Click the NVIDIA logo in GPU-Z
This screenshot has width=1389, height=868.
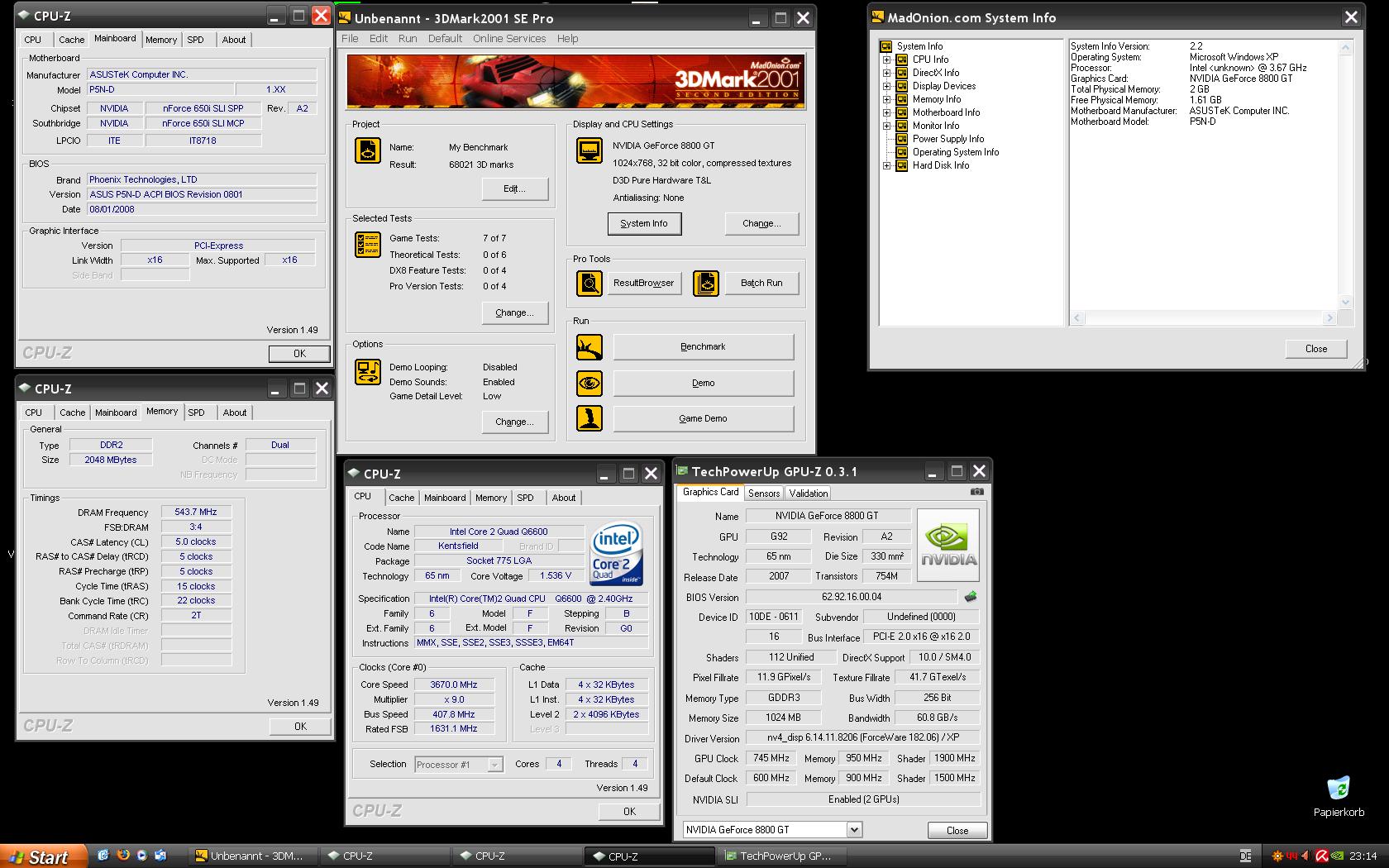point(948,544)
